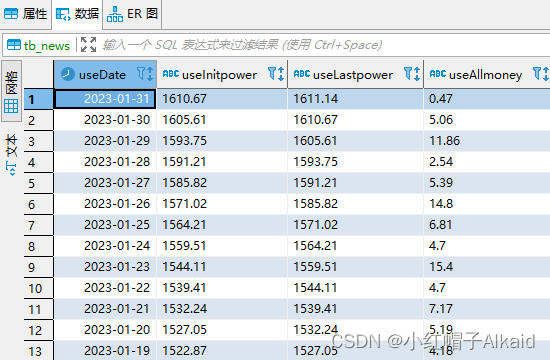Select row number 2 header
This screenshot has height=360, width=550.
click(39, 120)
